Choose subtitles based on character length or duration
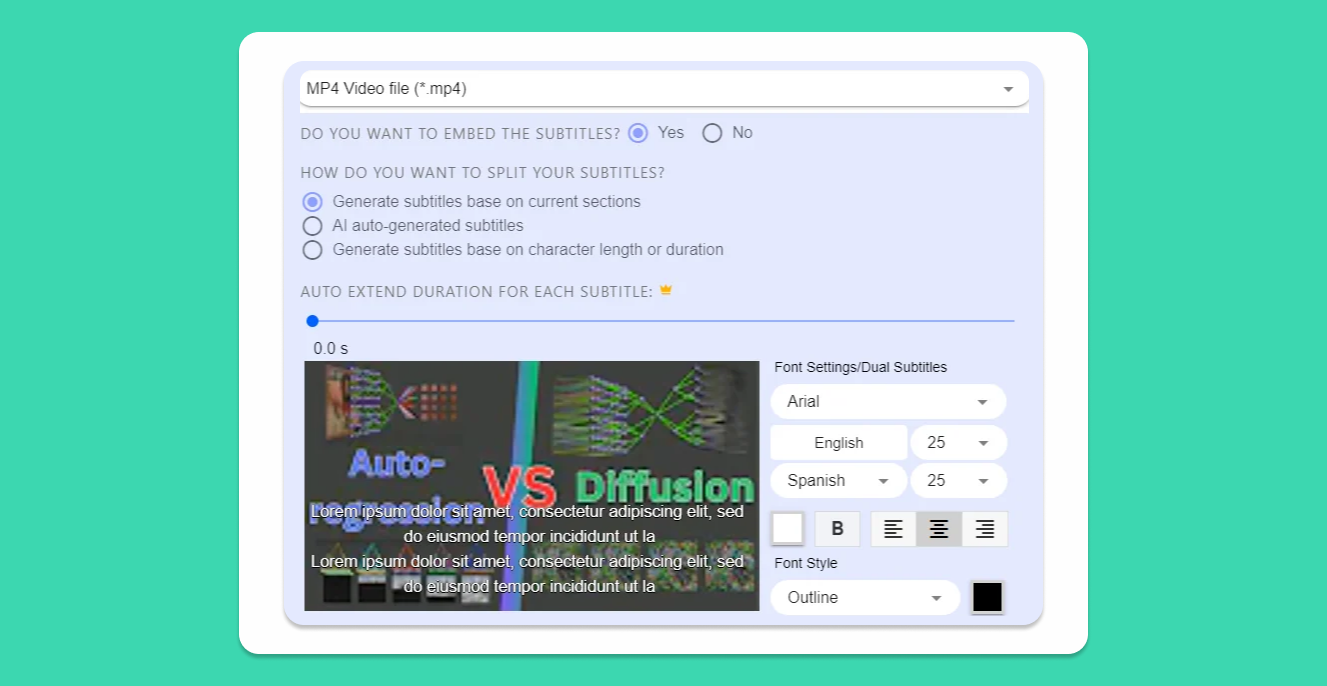Screen dimensions: 1327x686 313,250
